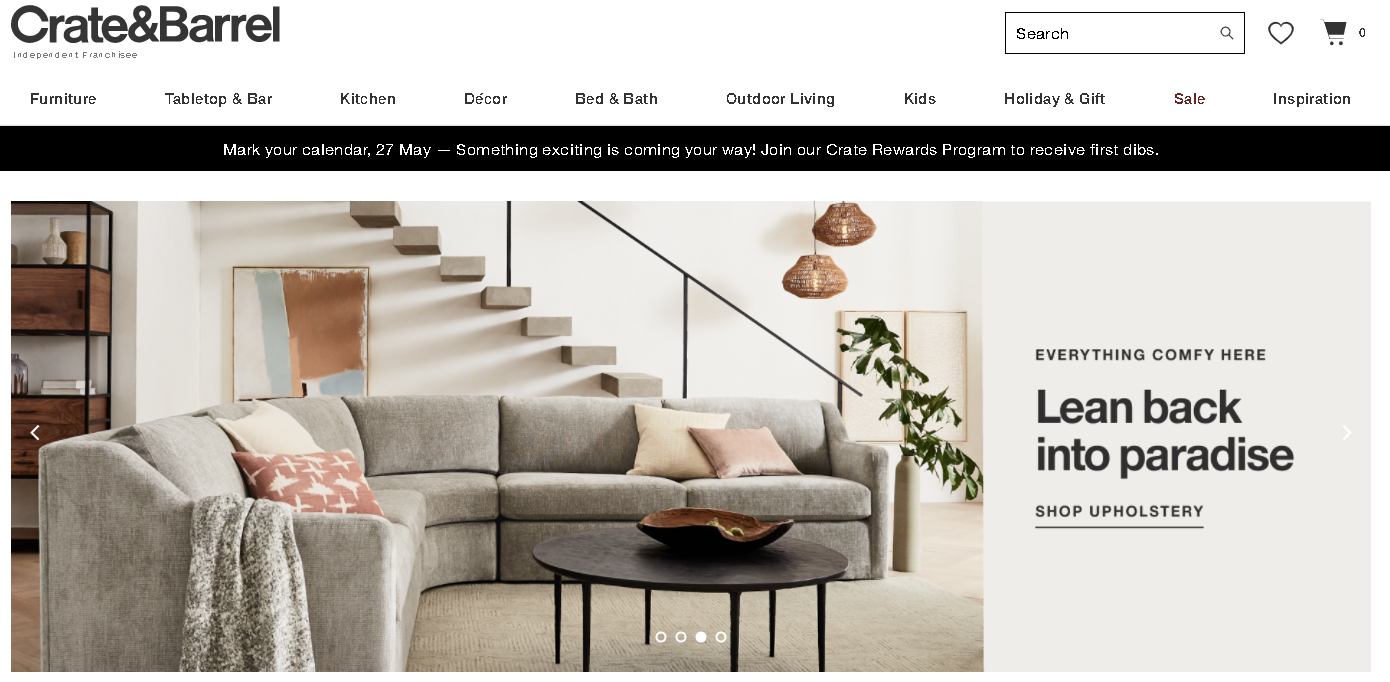The height and width of the screenshot is (682, 1390).
Task: Click the search magnifier icon
Action: click(x=1226, y=33)
